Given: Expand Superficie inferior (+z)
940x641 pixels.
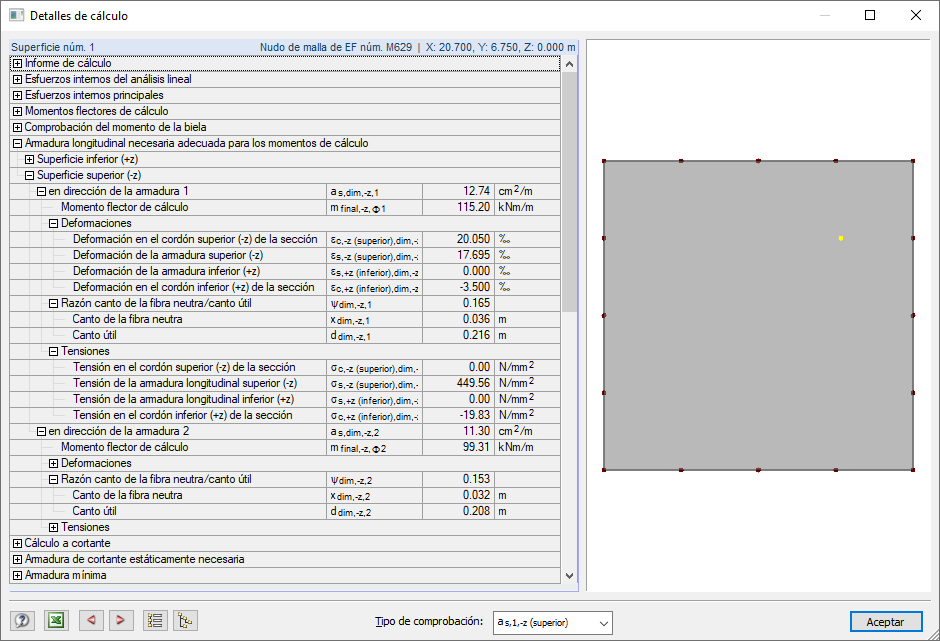Looking at the screenshot, I should pos(29,160).
